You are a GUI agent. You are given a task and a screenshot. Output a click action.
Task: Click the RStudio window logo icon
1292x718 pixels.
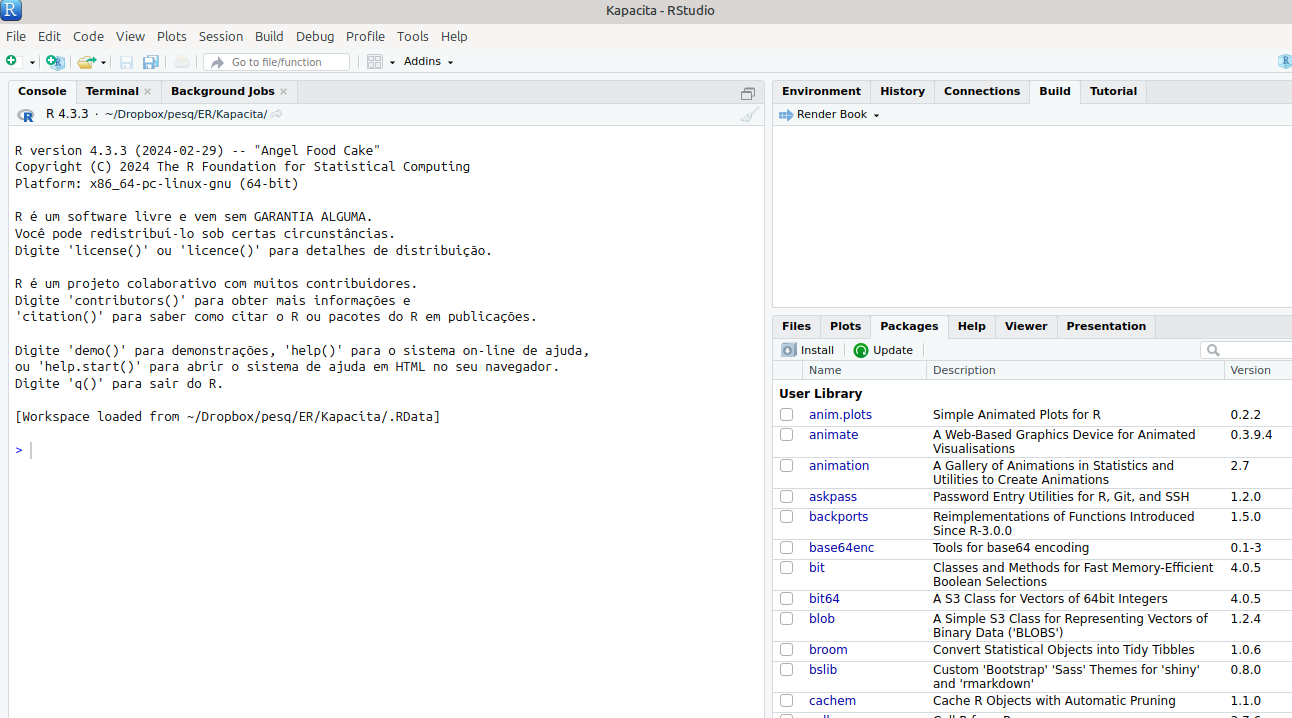[11, 11]
